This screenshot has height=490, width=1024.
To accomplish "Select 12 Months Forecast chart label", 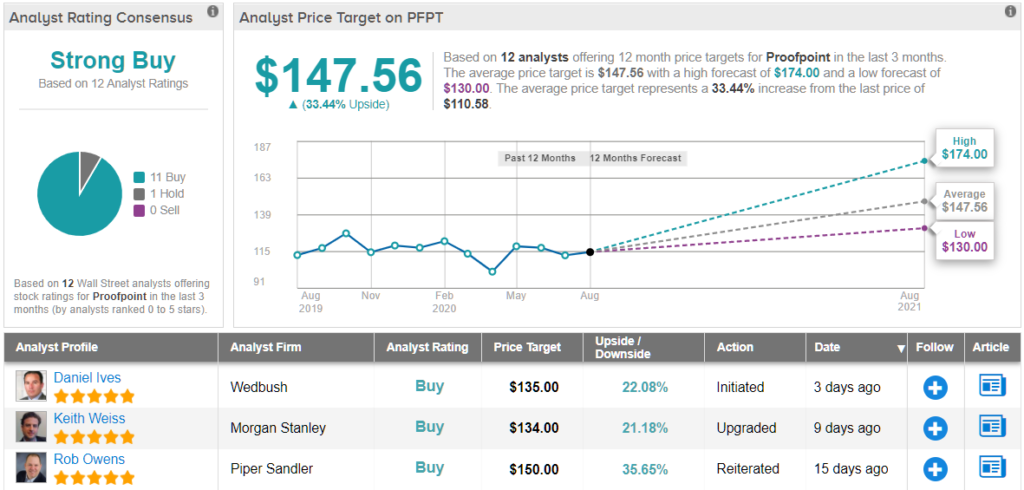I will point(635,158).
